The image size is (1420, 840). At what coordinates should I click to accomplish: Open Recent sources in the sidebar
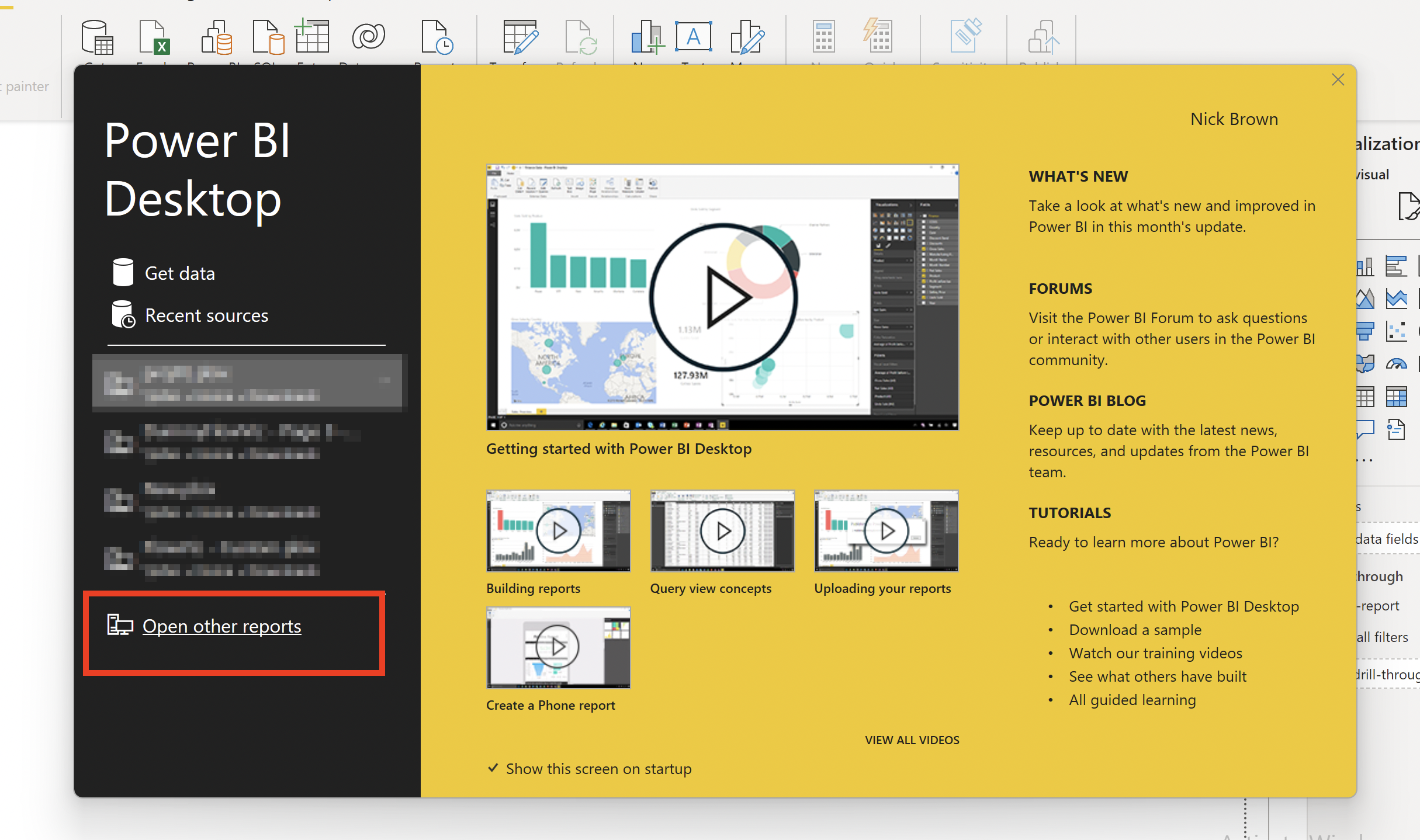pos(207,315)
